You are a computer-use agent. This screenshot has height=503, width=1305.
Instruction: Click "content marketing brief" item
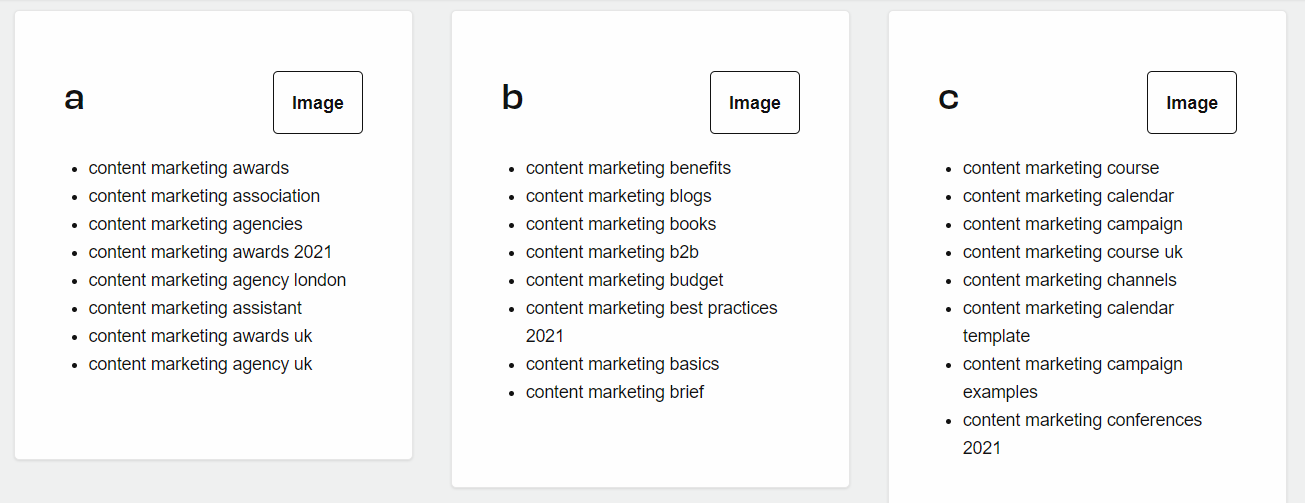pos(615,392)
